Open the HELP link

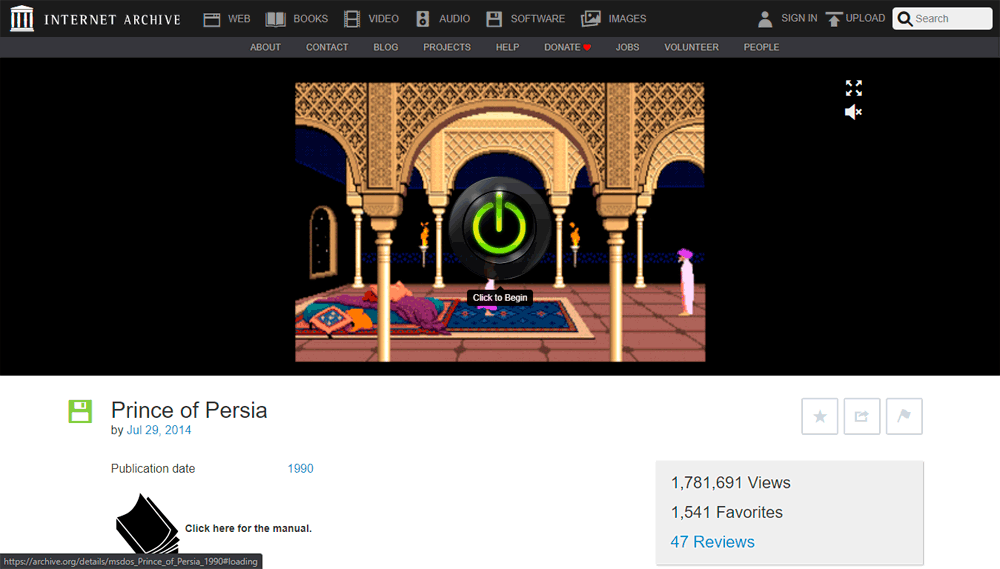508,47
